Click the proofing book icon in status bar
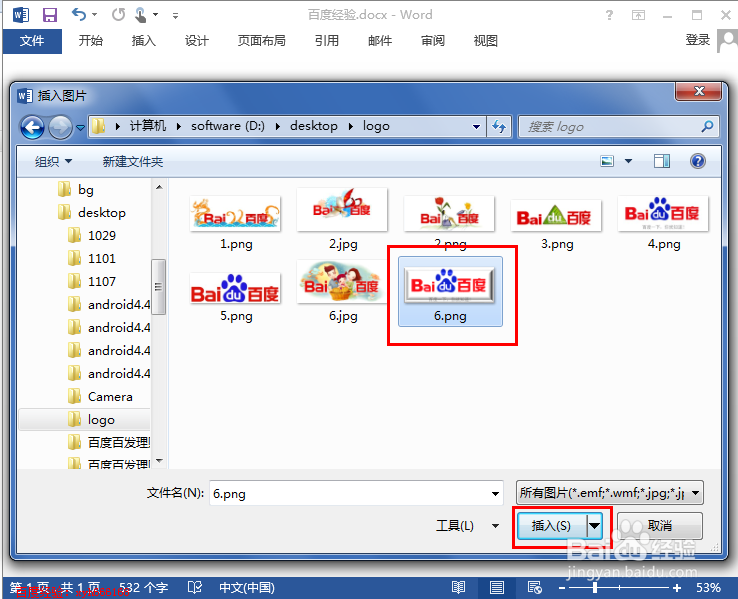 tap(194, 587)
